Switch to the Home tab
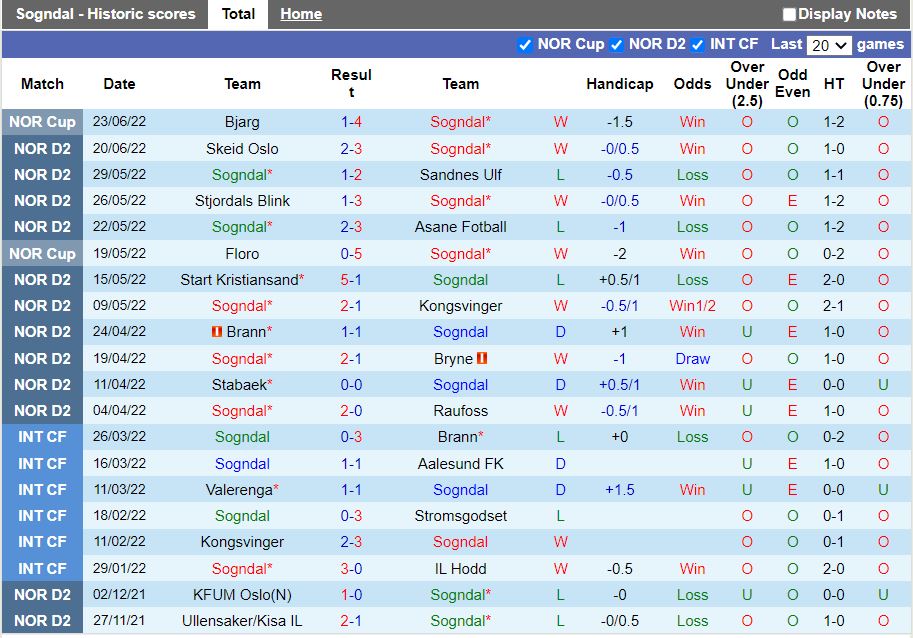Image resolution: width=913 pixels, height=638 pixels. [301, 14]
